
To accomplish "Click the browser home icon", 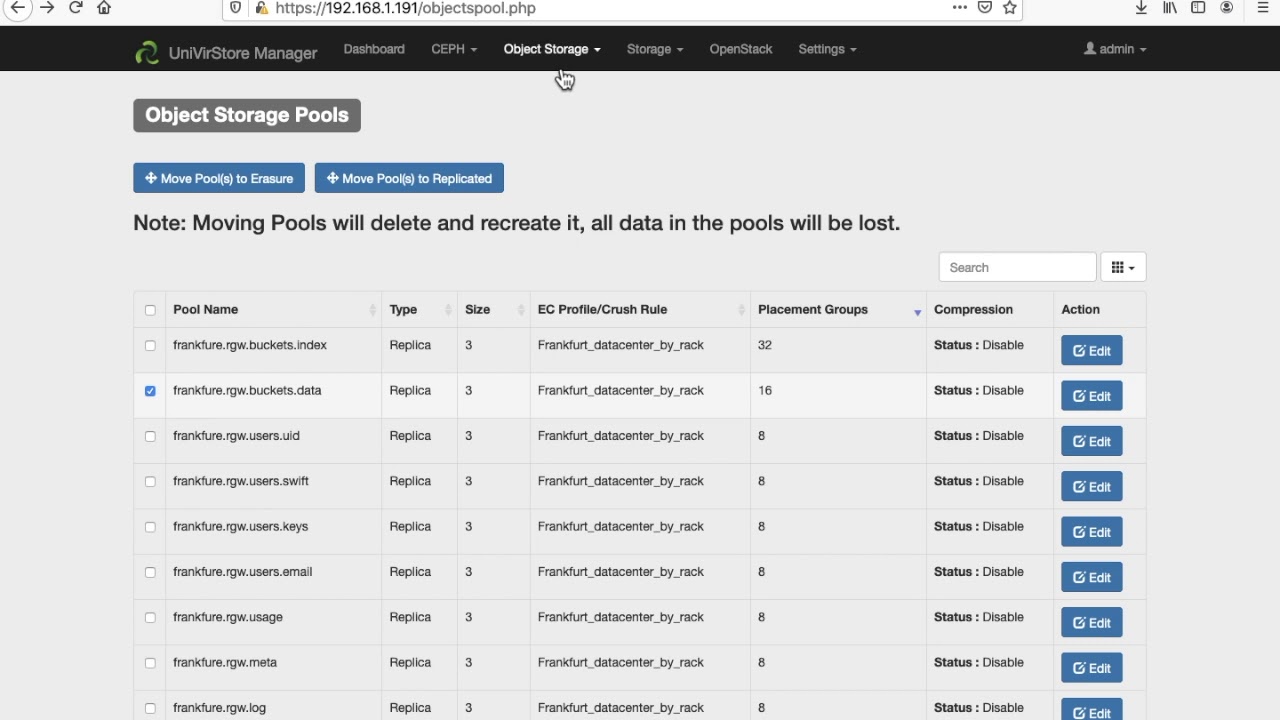I will (x=104, y=8).
